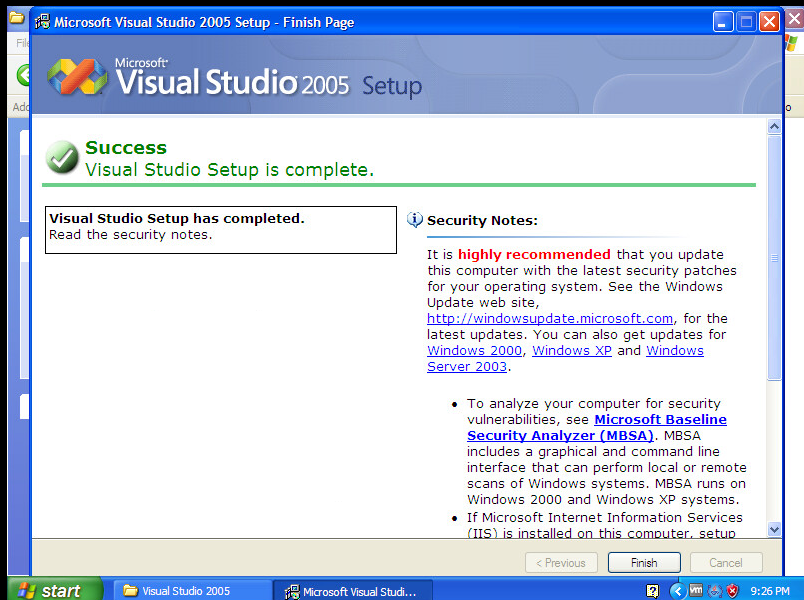Click the help question mark tray icon

[x=652, y=591]
